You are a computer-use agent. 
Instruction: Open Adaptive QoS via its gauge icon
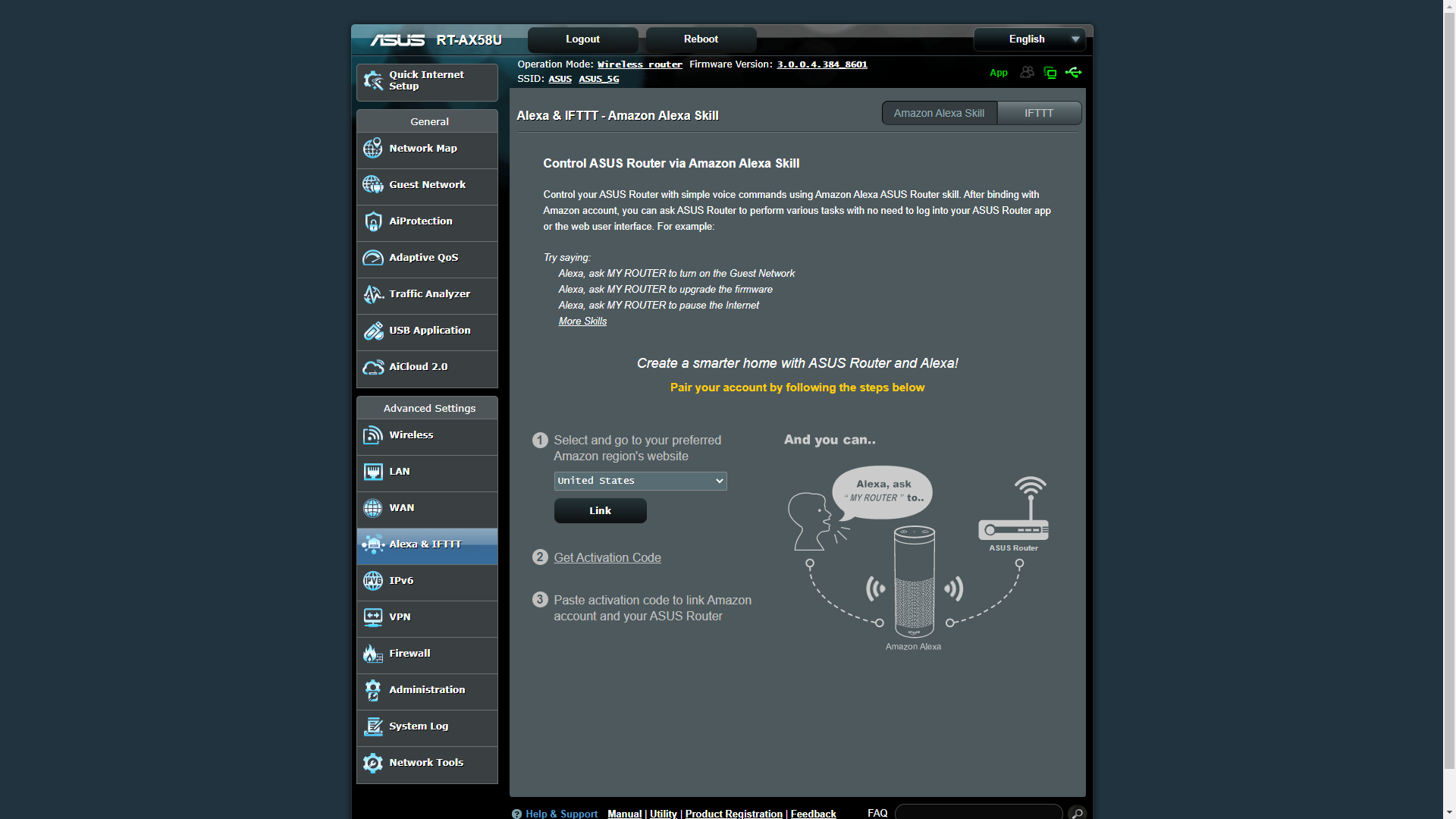pyautogui.click(x=372, y=258)
